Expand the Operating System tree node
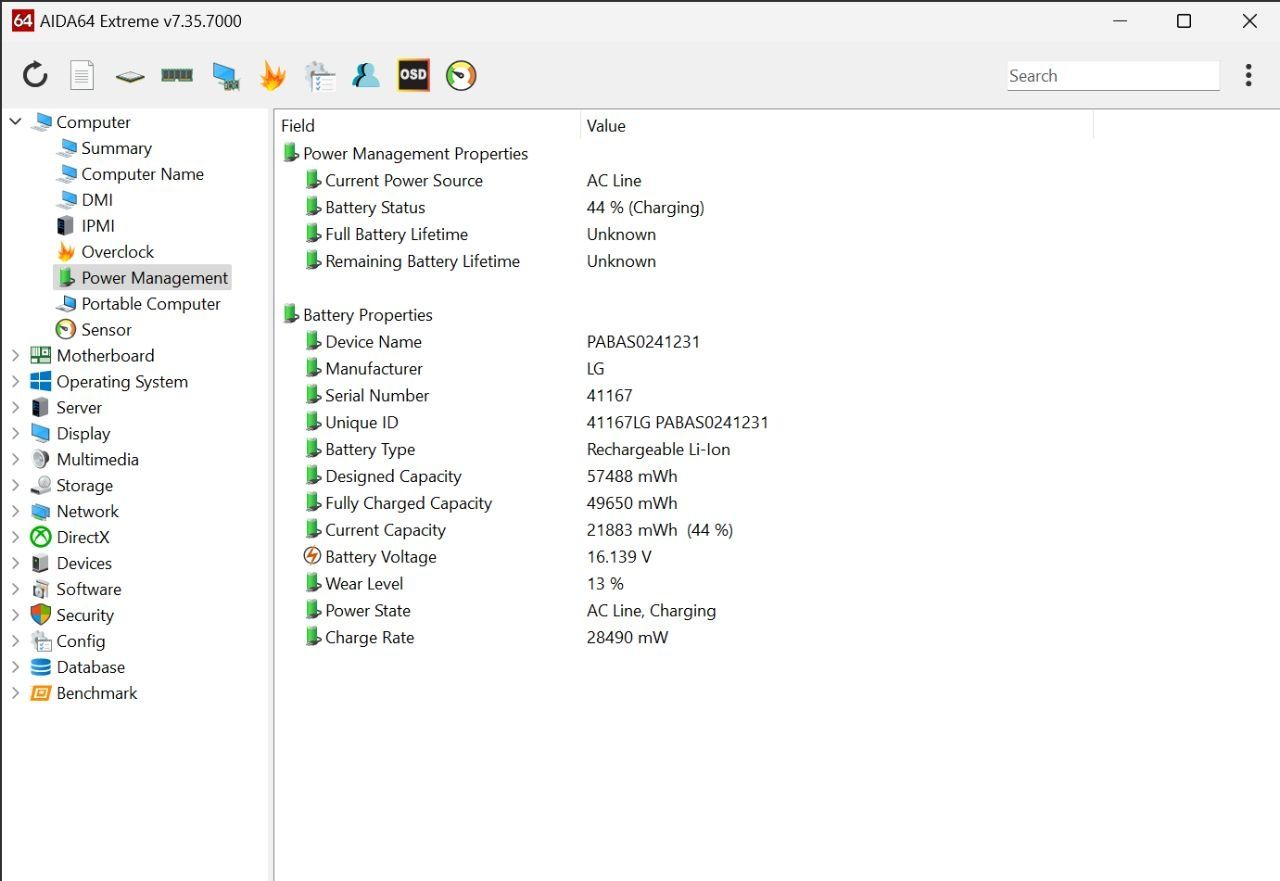 point(16,382)
